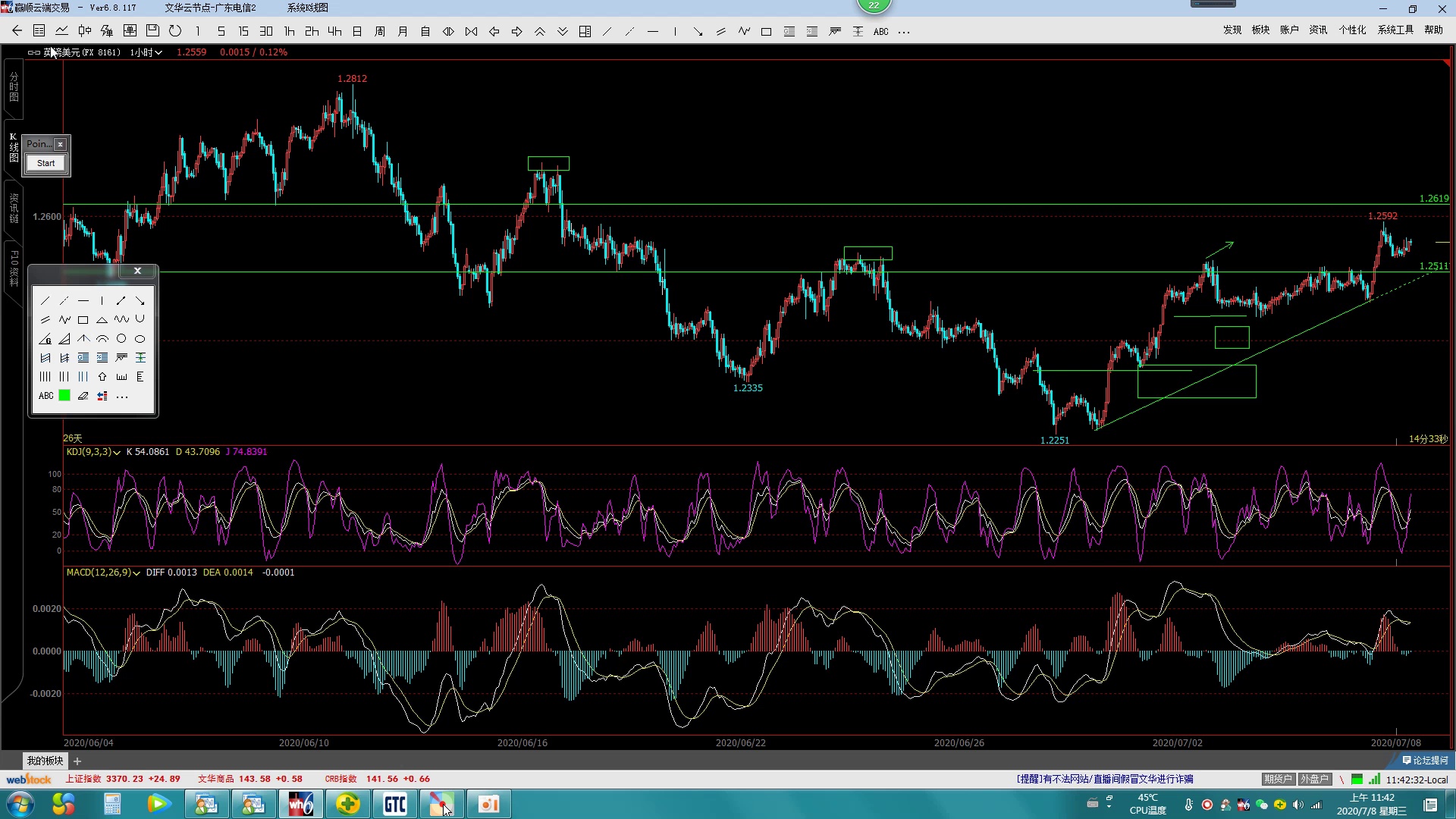The width and height of the screenshot is (1456, 819).
Task: Click the ABC text annotation tool in palette
Action: pyautogui.click(x=45, y=396)
